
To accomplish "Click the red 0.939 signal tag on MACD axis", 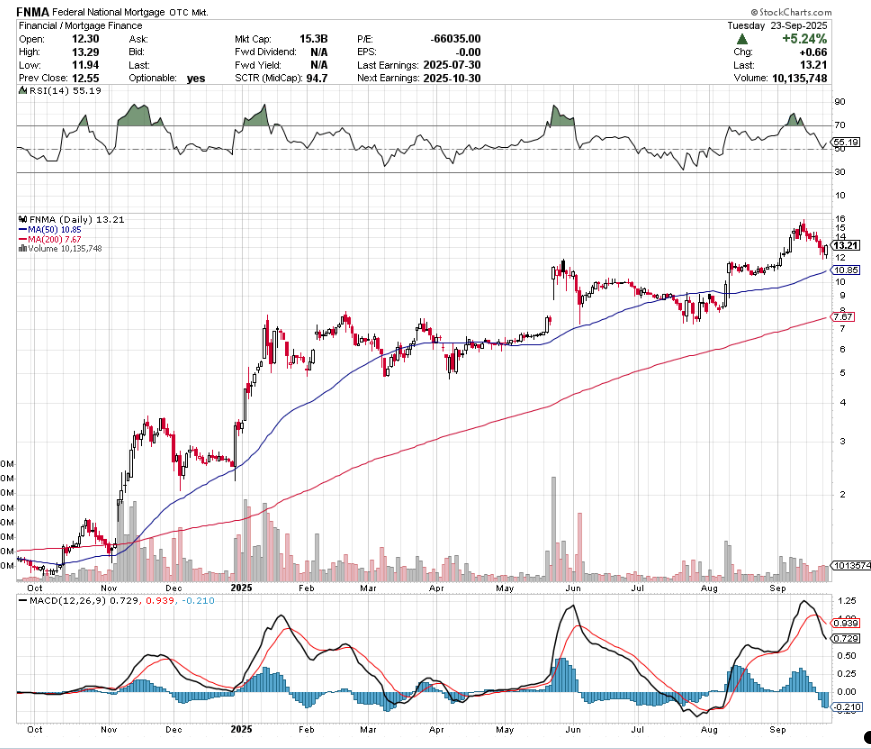I will tap(846, 623).
